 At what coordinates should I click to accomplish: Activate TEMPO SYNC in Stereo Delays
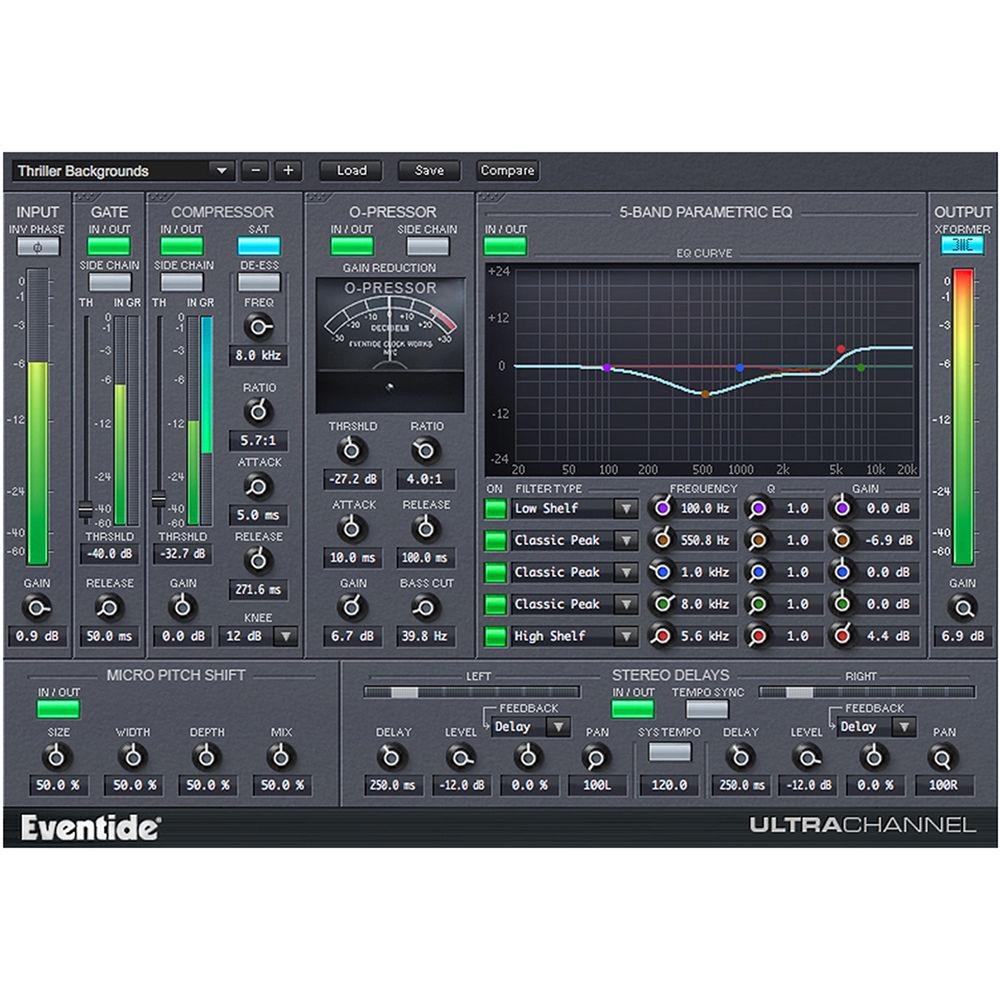pos(708,706)
